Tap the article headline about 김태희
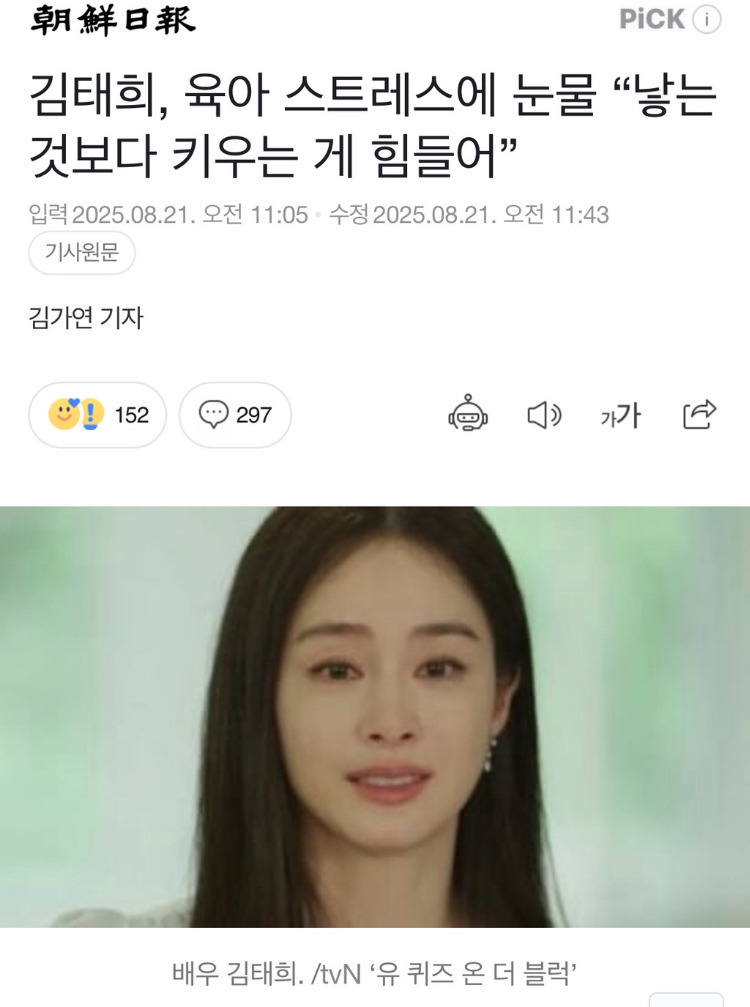This screenshot has width=750, height=1007. coord(372,127)
